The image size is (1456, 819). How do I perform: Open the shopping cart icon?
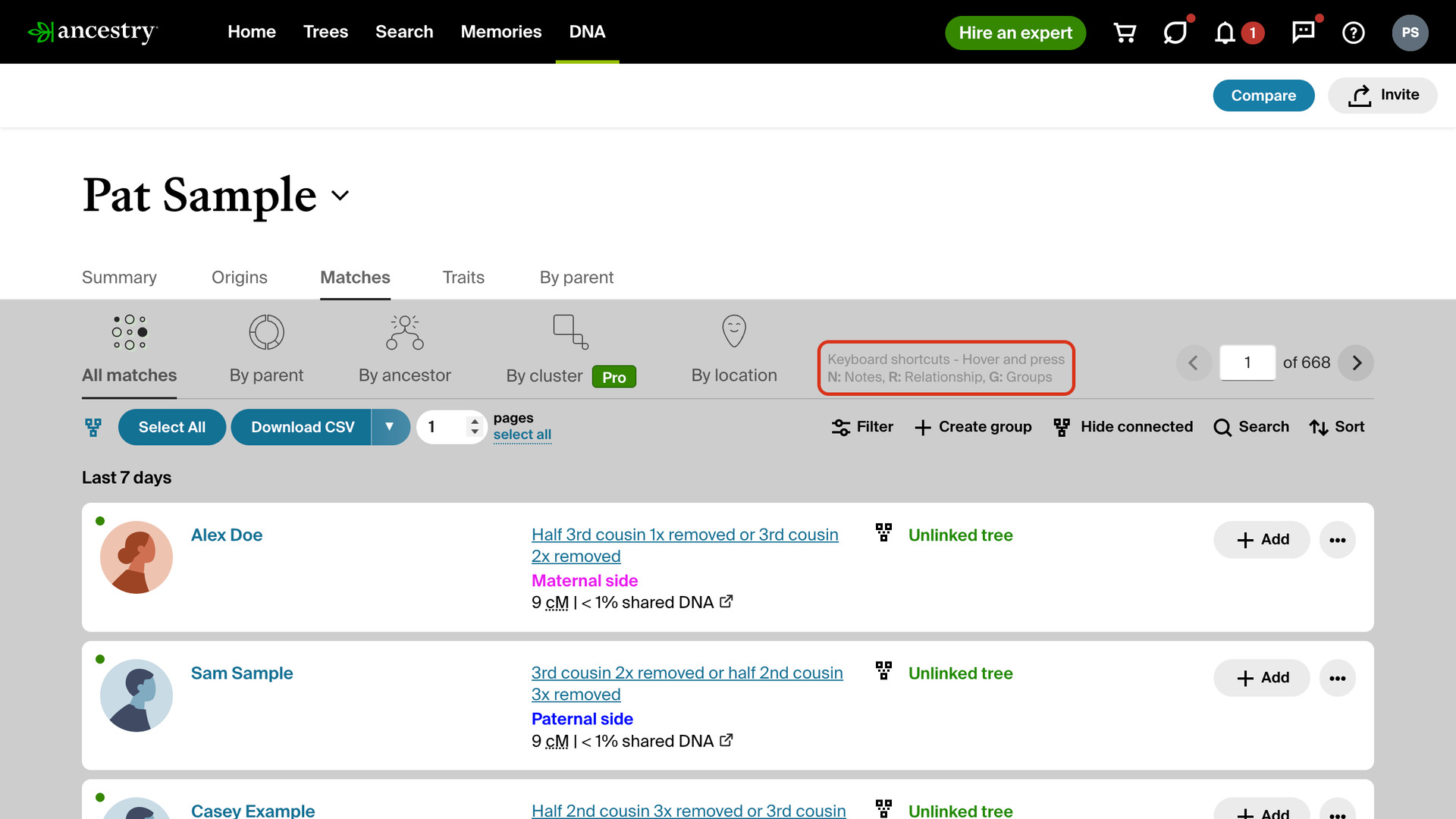click(1125, 33)
